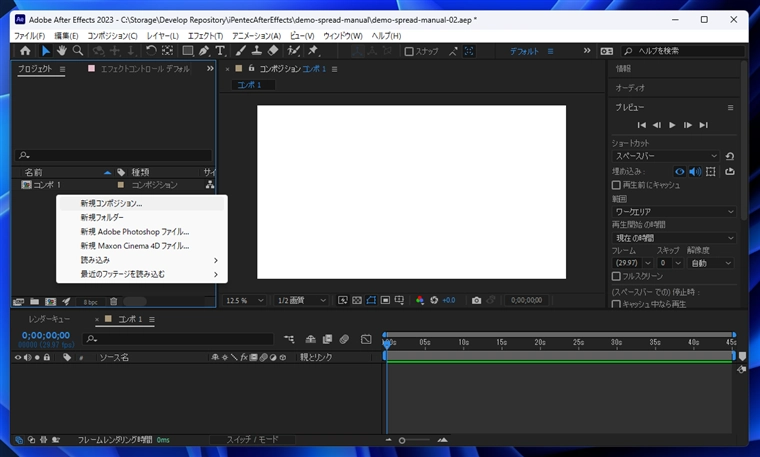Select the Hand tool
760x457 pixels.
[x=62, y=50]
